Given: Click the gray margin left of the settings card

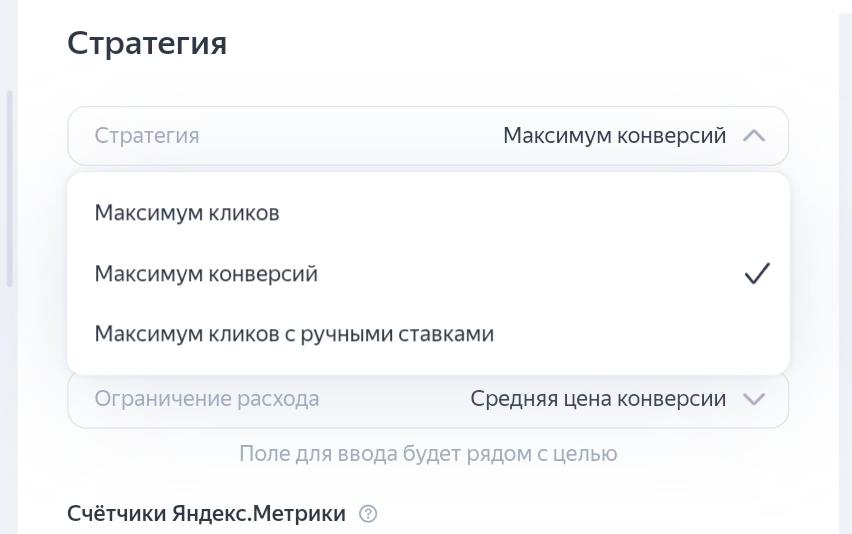Looking at the screenshot, I should click(x=9, y=407).
